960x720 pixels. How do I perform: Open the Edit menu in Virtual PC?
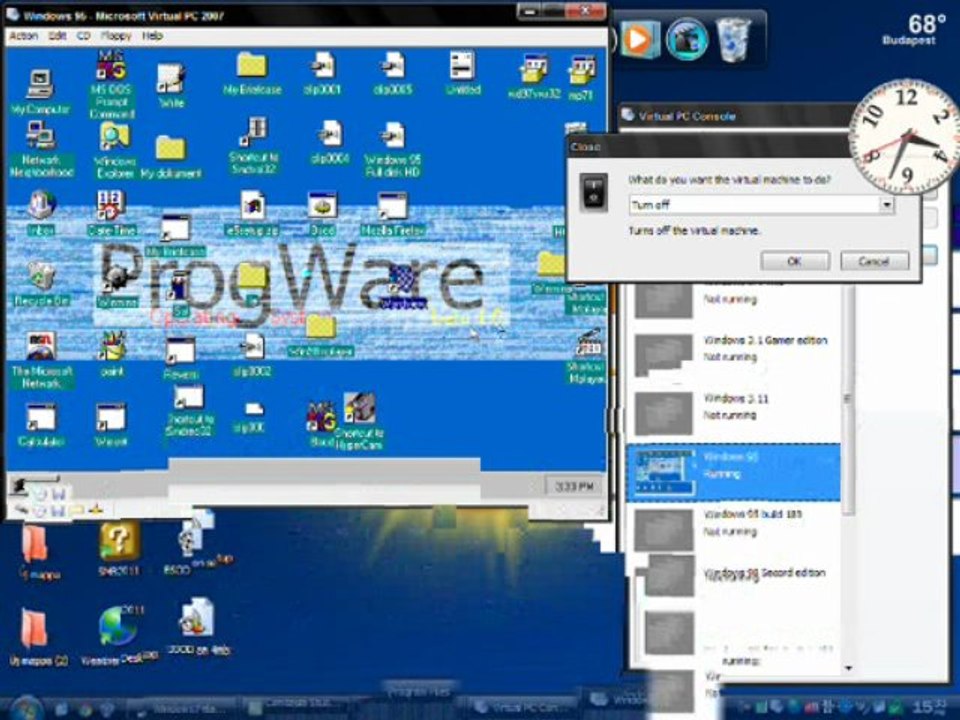57,36
